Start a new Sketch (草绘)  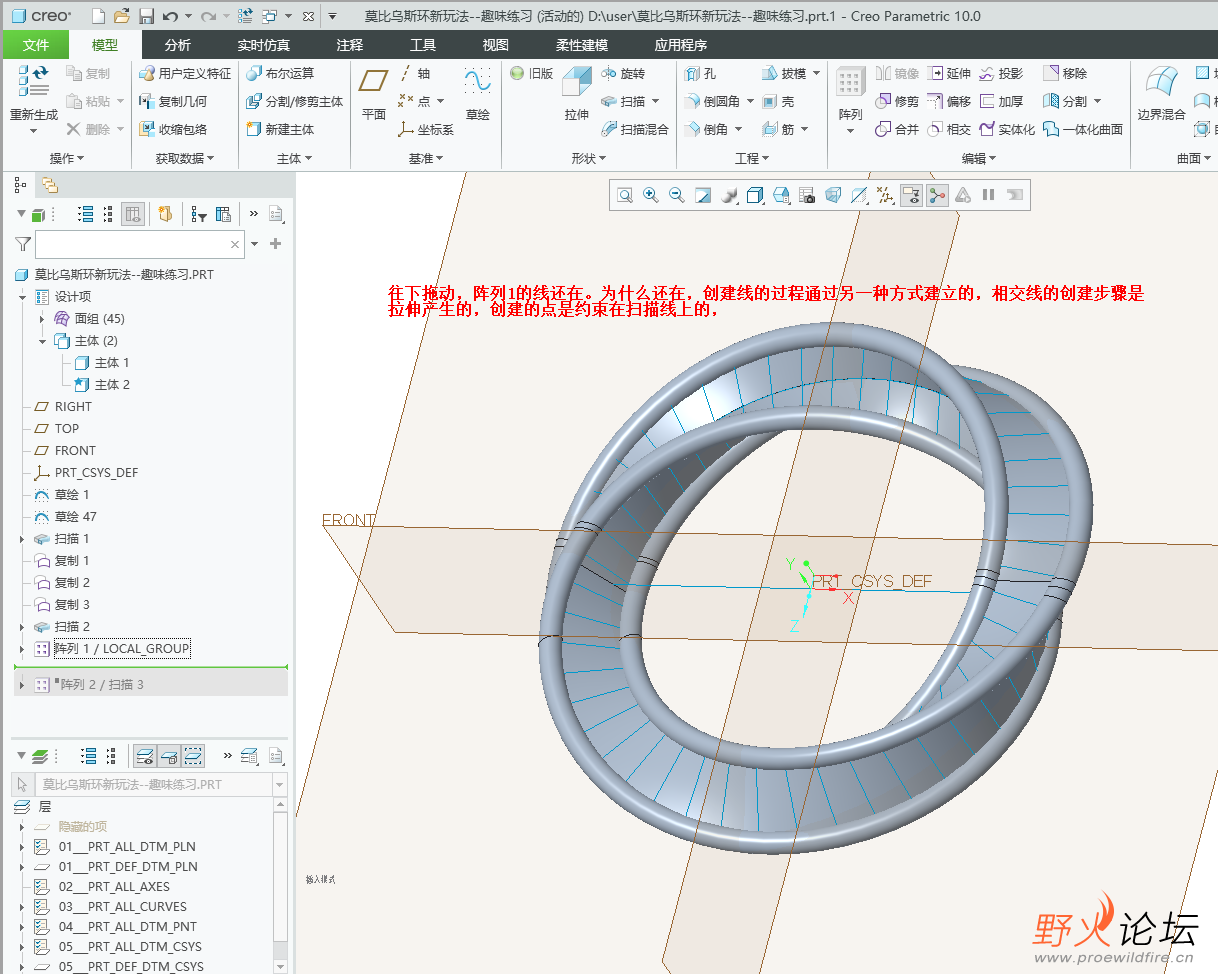[x=478, y=93]
